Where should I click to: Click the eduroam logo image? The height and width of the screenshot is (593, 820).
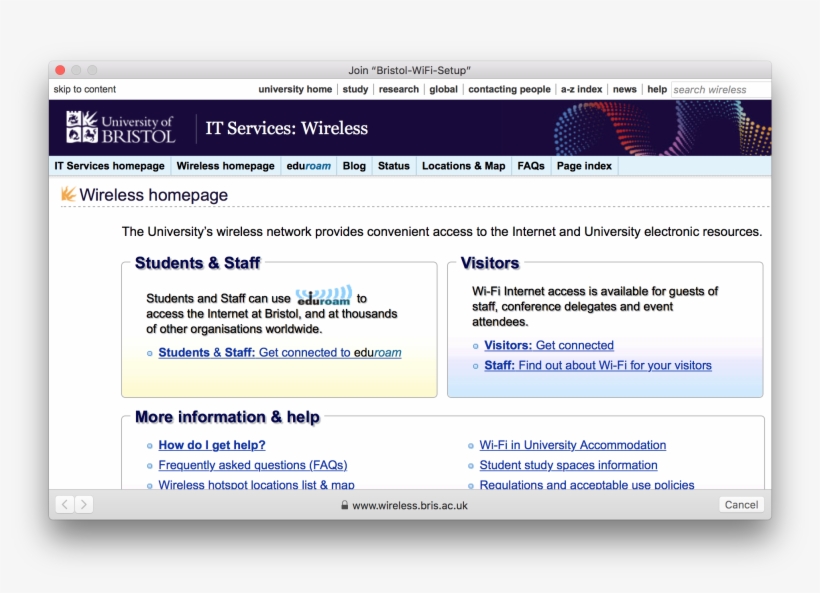point(325,294)
